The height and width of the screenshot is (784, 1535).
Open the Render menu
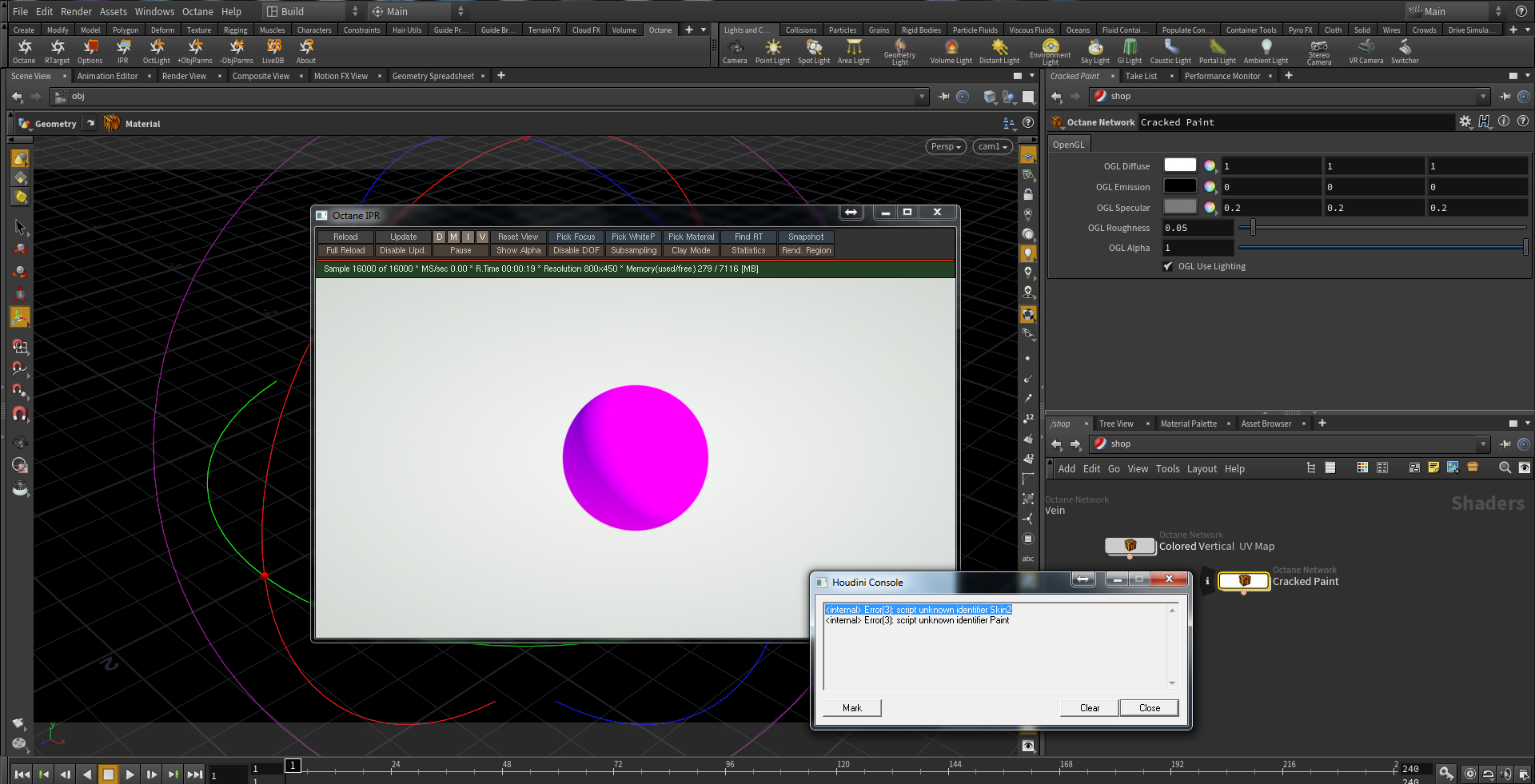click(76, 11)
